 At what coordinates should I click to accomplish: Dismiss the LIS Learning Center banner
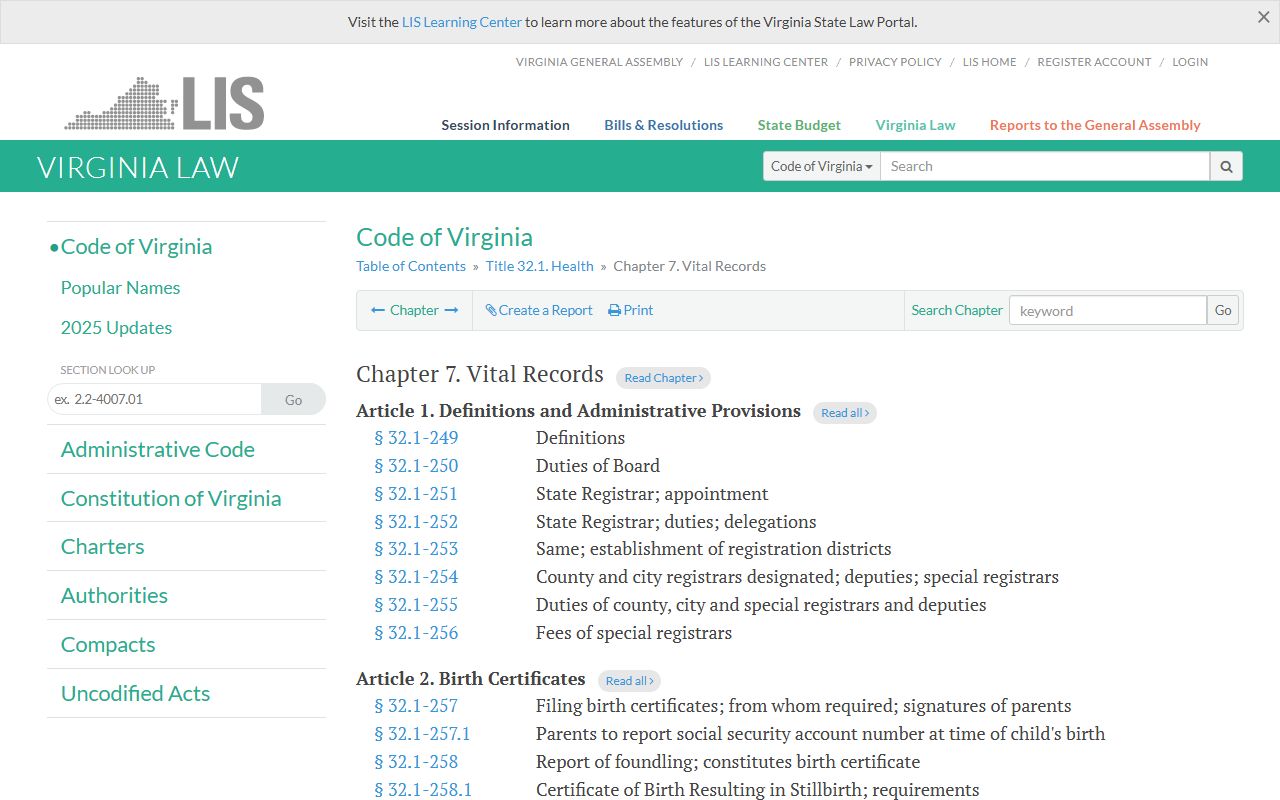tap(1263, 17)
